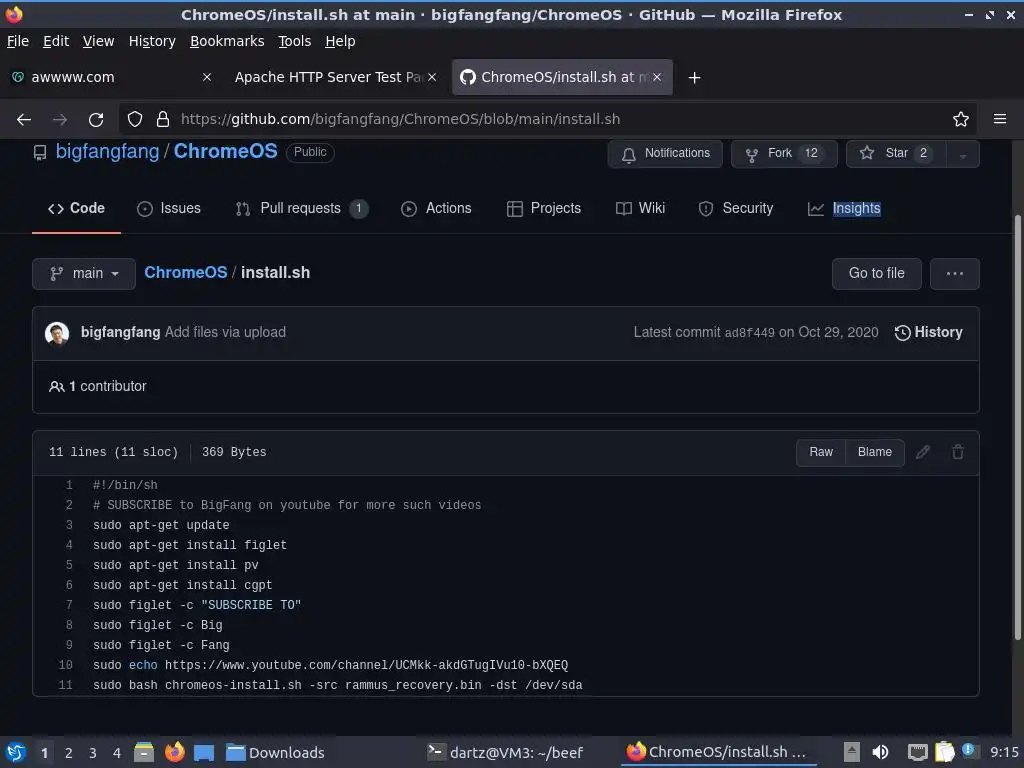This screenshot has height=768, width=1024.
Task: Go to the Insights tab
Action: click(x=844, y=208)
